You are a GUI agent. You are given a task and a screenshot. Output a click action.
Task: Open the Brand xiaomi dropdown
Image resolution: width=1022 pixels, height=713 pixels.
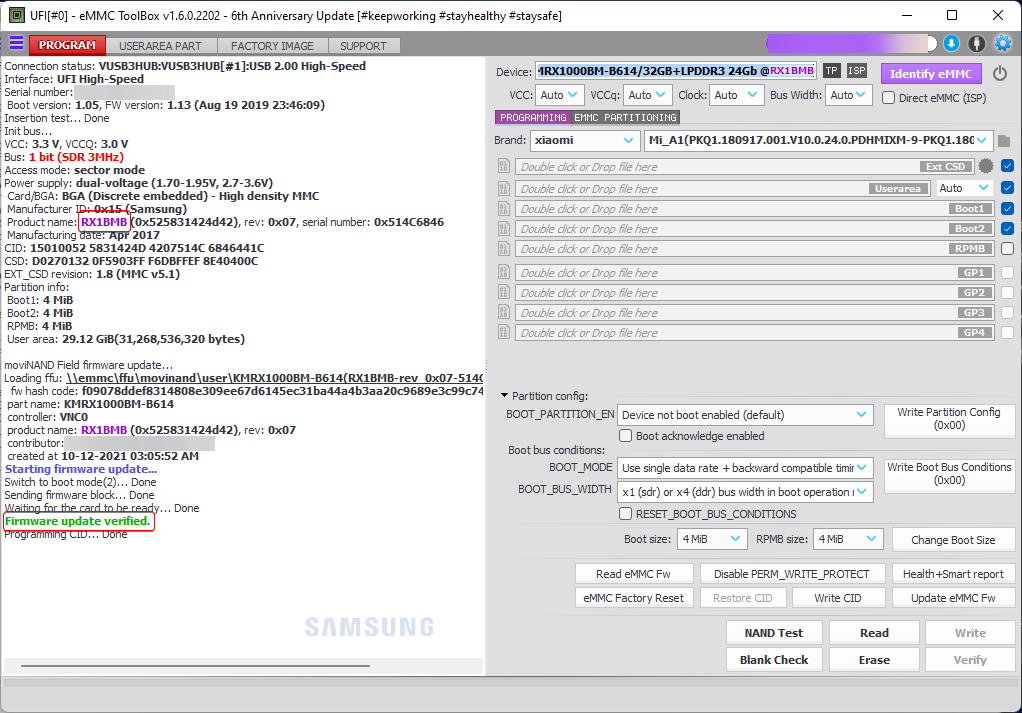click(583, 140)
